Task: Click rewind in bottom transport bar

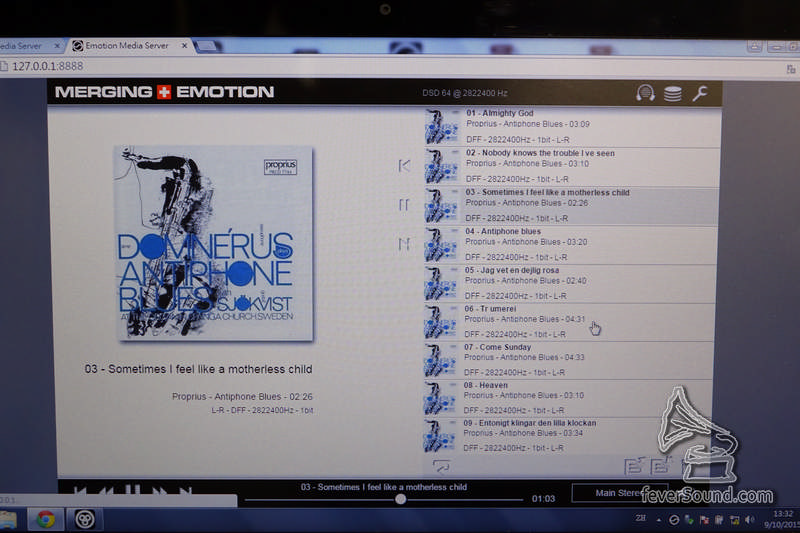Action: coord(106,491)
